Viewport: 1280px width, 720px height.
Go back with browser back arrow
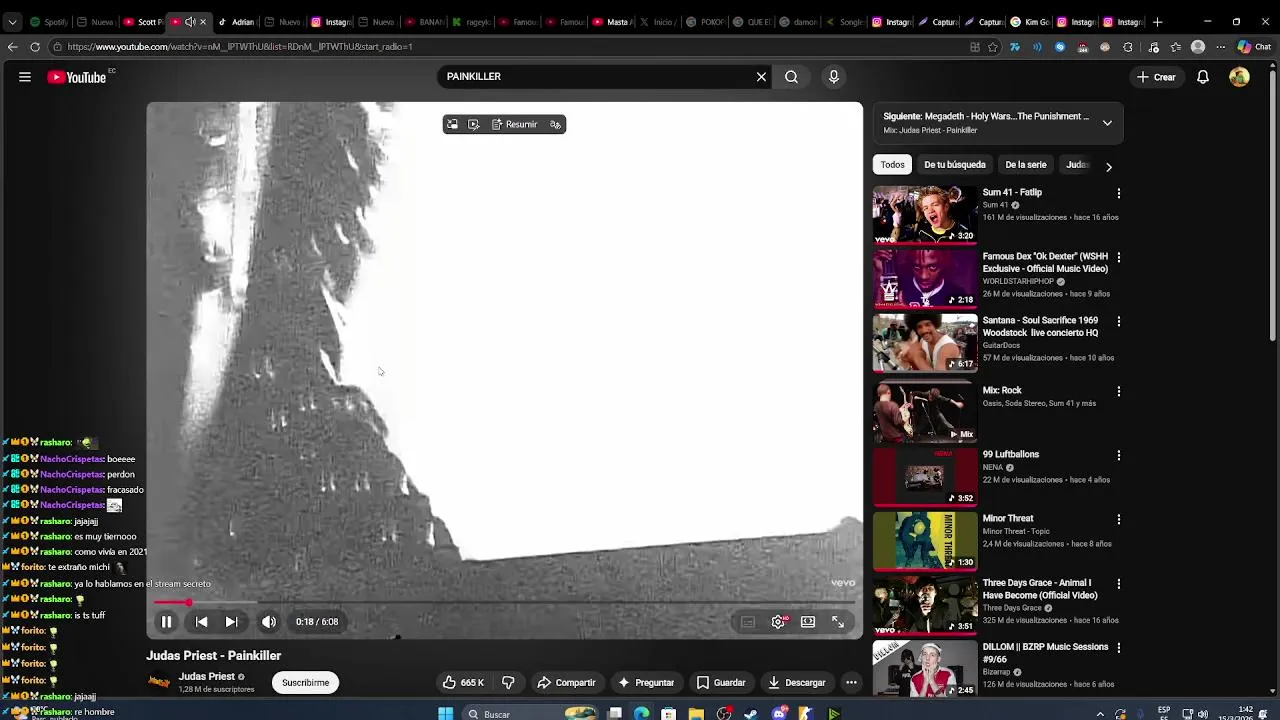12,47
